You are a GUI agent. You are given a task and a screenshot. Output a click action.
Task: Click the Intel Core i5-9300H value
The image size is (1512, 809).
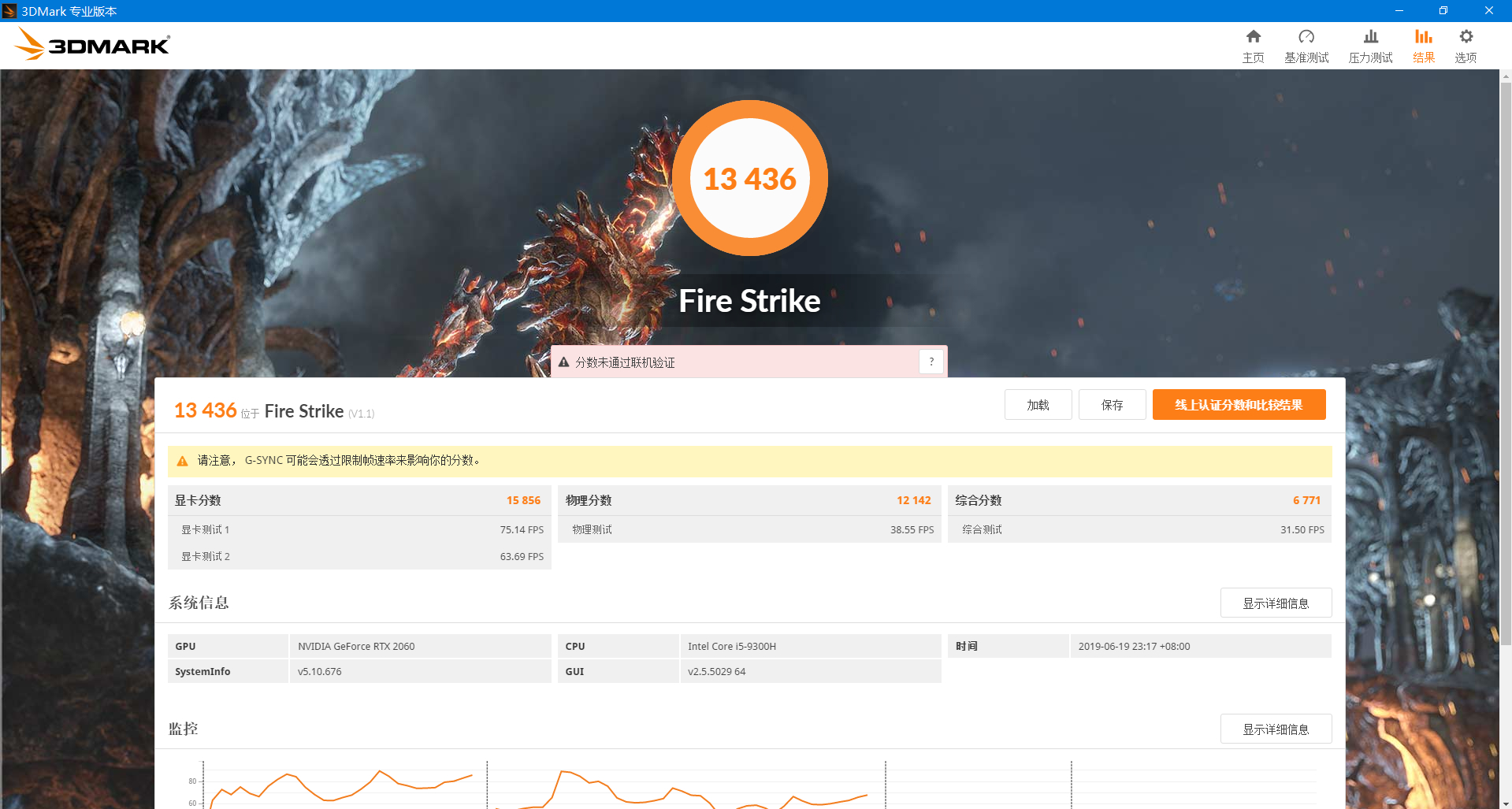point(732,646)
